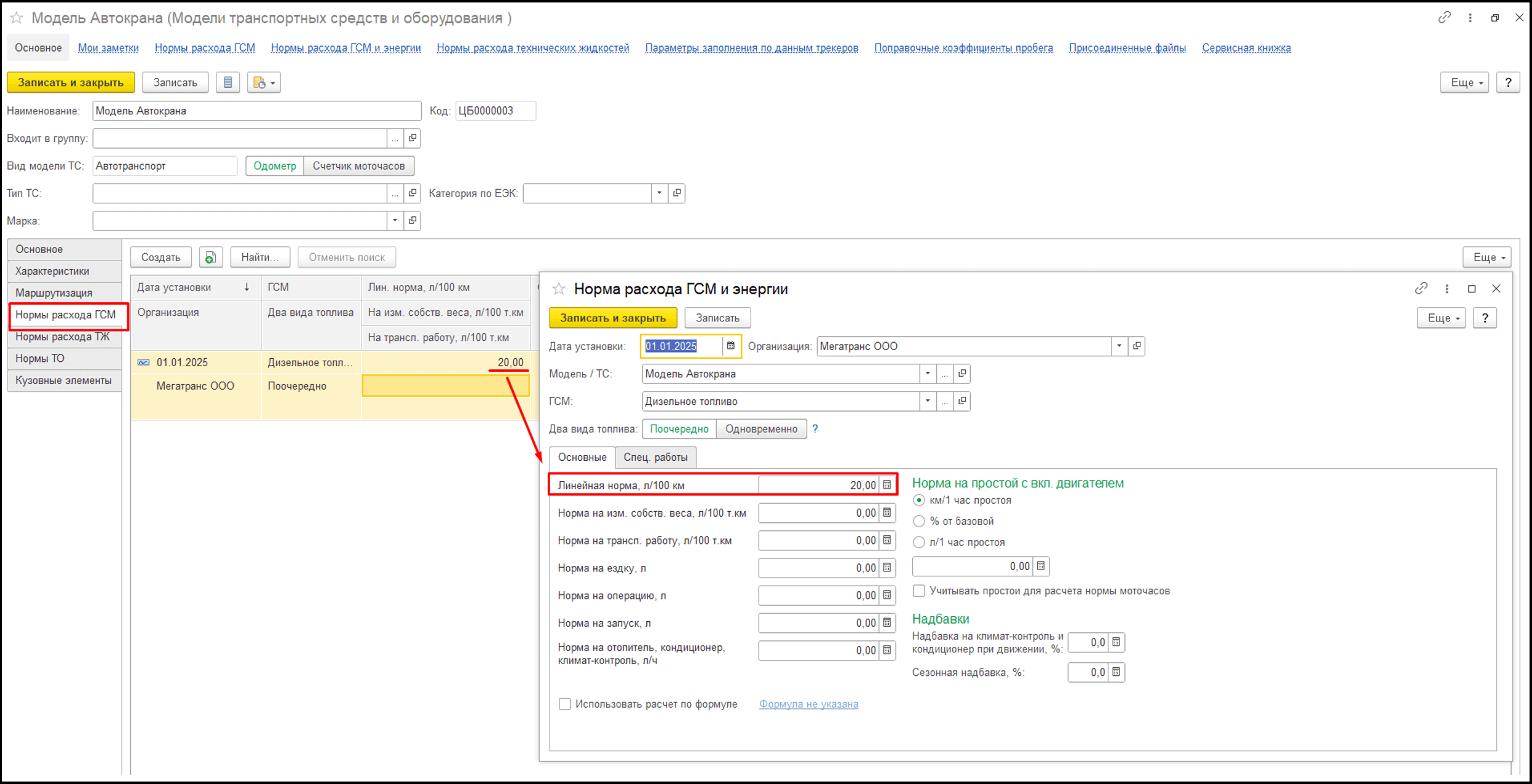Image resolution: width=1532 pixels, height=784 pixels.
Task: Switch to the Спец. работы tab
Action: pos(655,457)
